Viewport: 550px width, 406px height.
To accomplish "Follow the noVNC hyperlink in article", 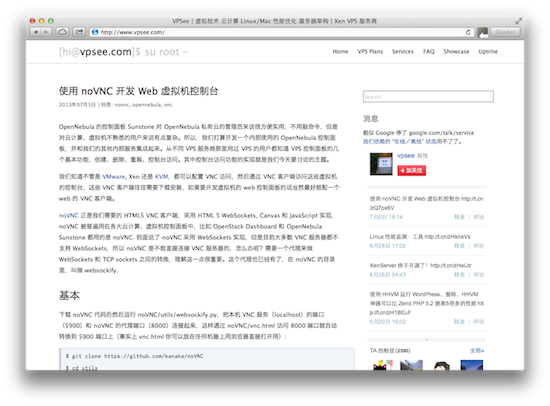I will pyautogui.click(x=68, y=215).
